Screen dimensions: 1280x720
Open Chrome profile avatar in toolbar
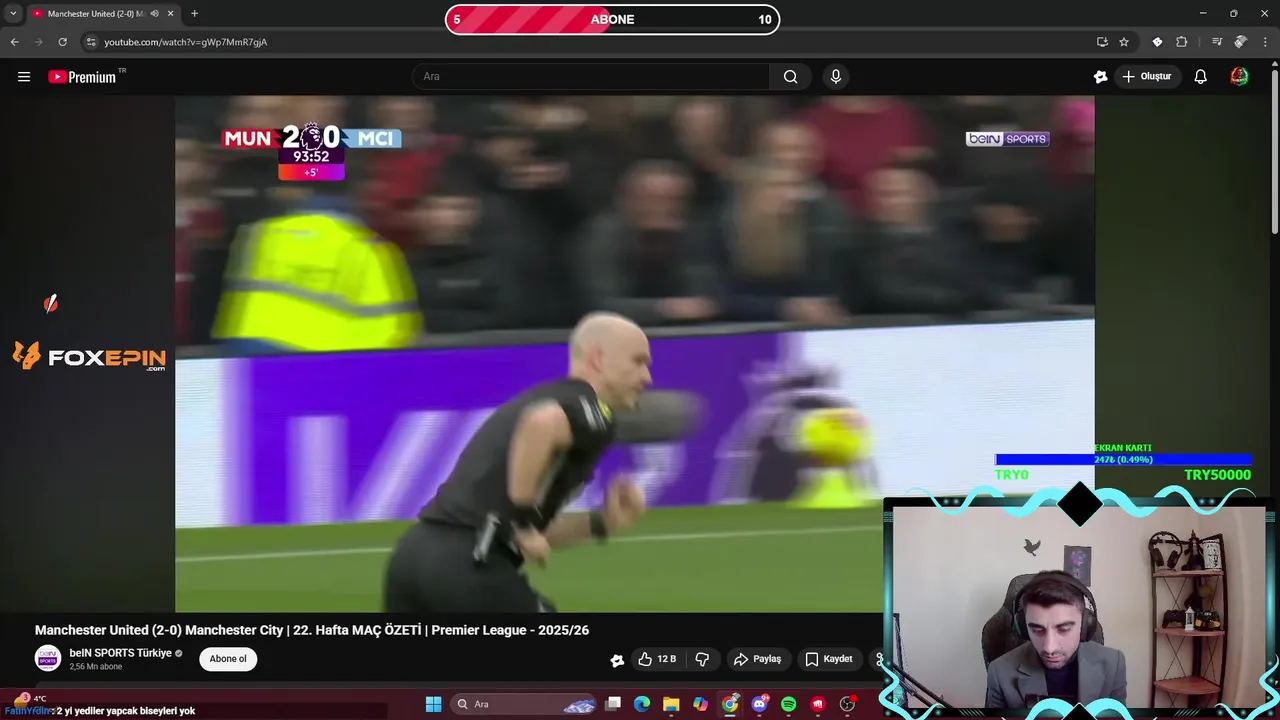1240,42
